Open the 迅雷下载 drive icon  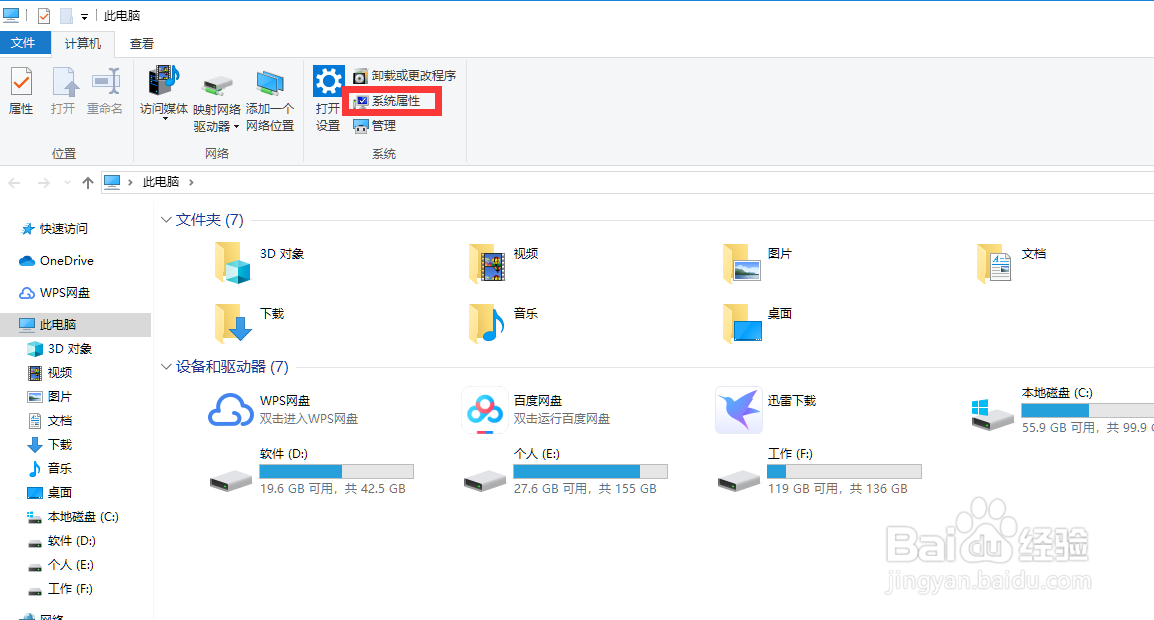(x=738, y=410)
